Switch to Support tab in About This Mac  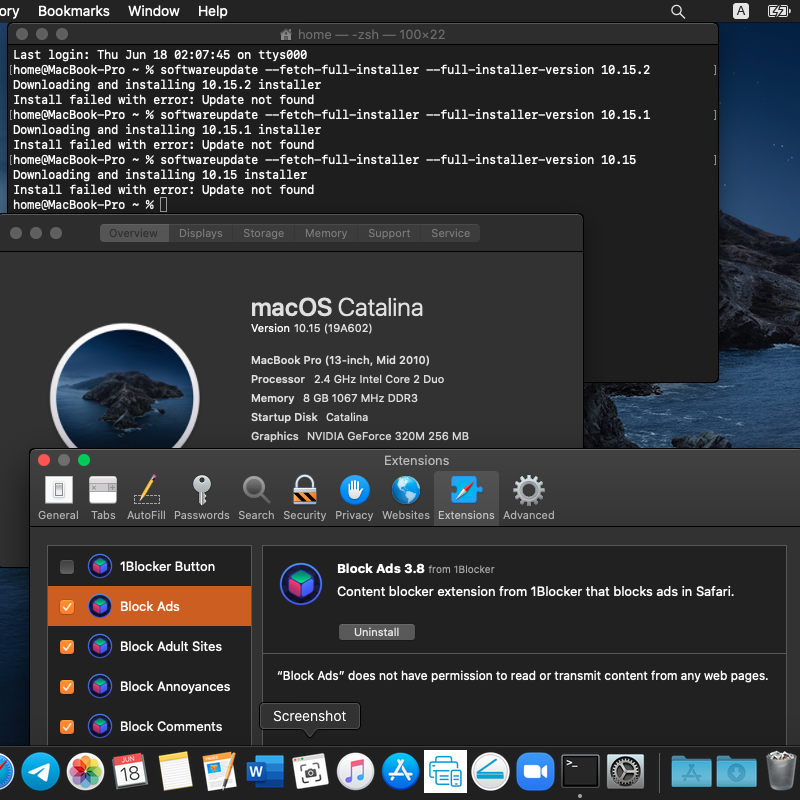pyautogui.click(x=389, y=233)
